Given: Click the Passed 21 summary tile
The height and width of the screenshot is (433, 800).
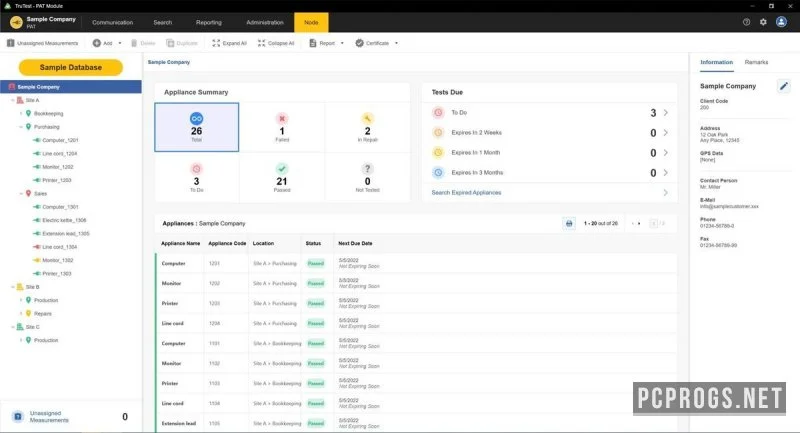Looking at the screenshot, I should [282, 177].
